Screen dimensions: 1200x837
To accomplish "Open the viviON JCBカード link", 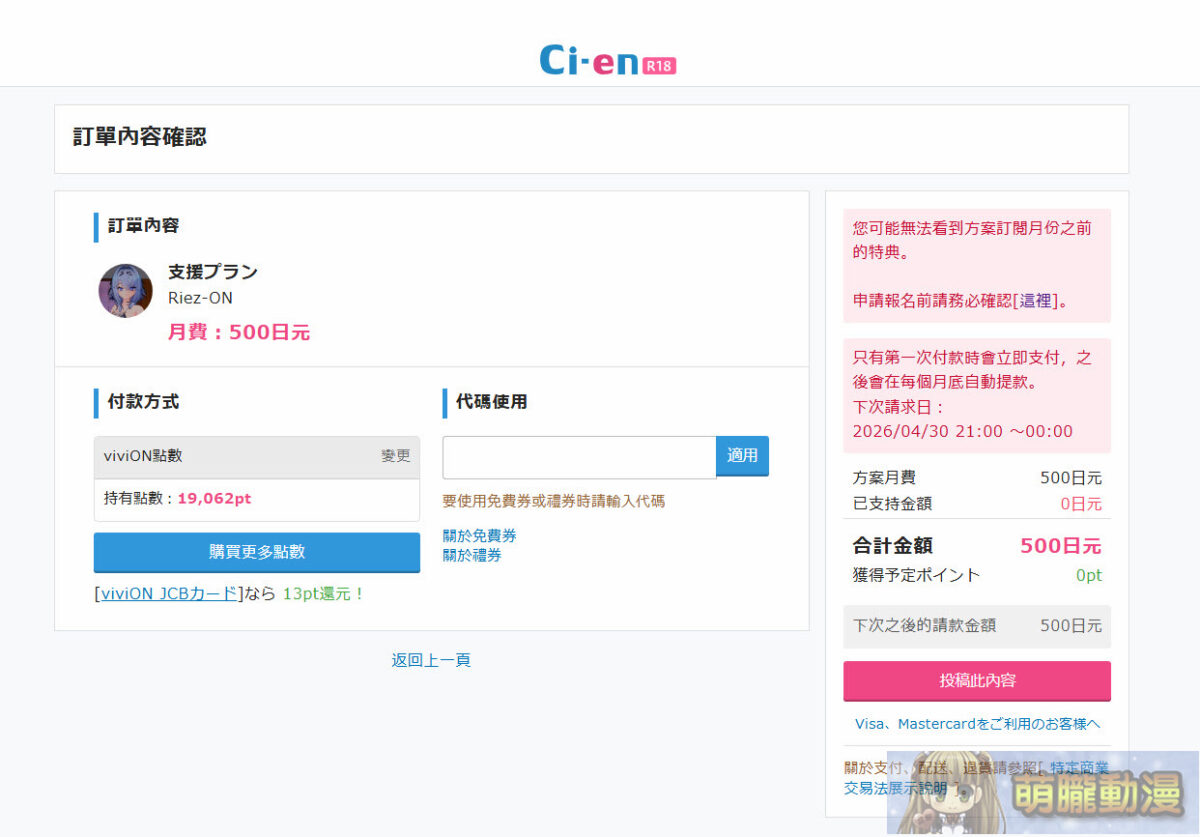I will (x=169, y=593).
